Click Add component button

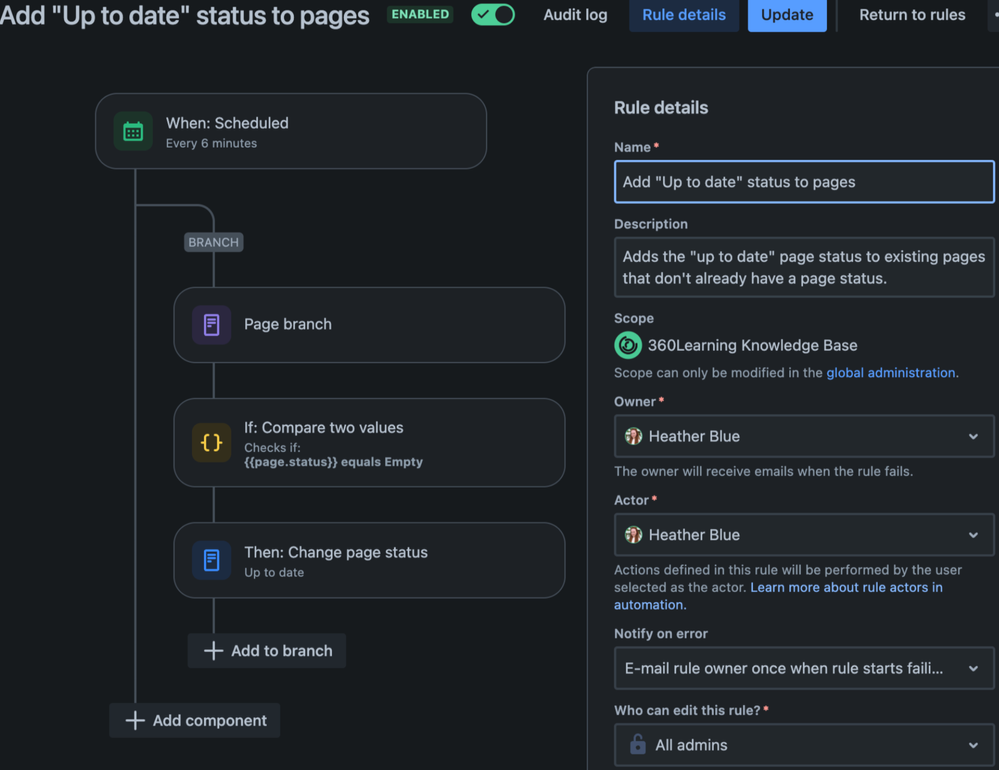coord(195,721)
